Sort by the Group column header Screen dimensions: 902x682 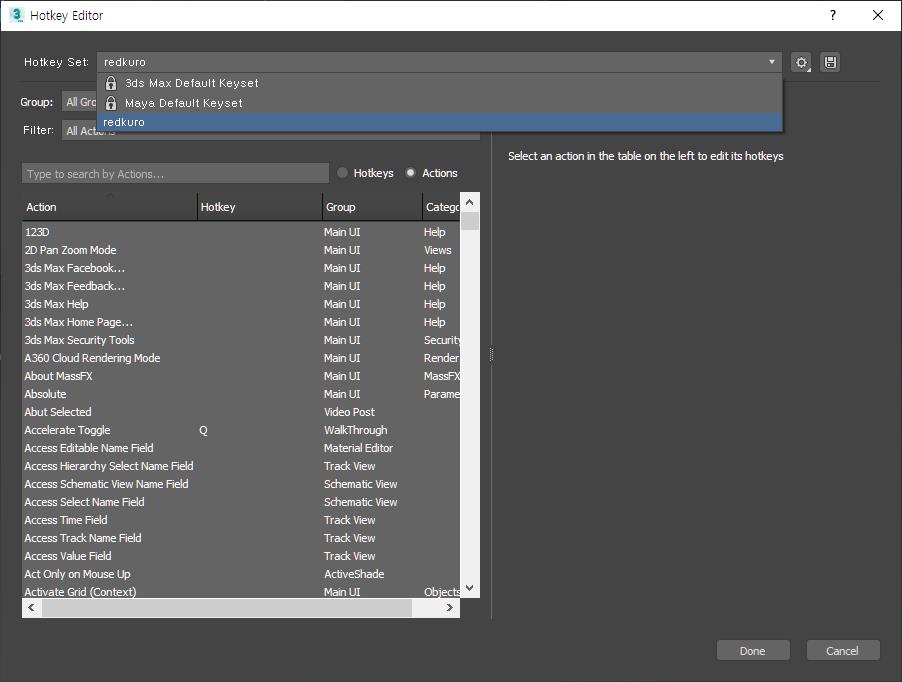click(372, 207)
